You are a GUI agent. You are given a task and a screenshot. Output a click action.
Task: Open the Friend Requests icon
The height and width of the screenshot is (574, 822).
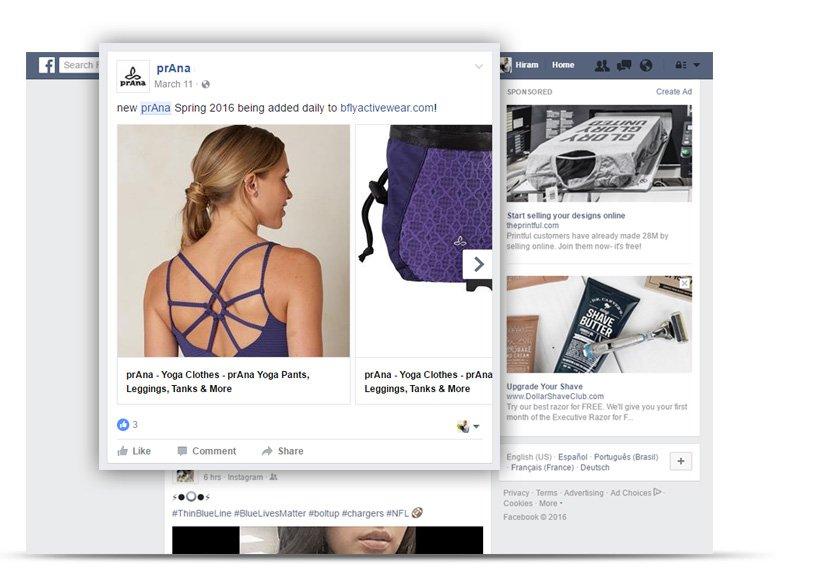[x=602, y=65]
